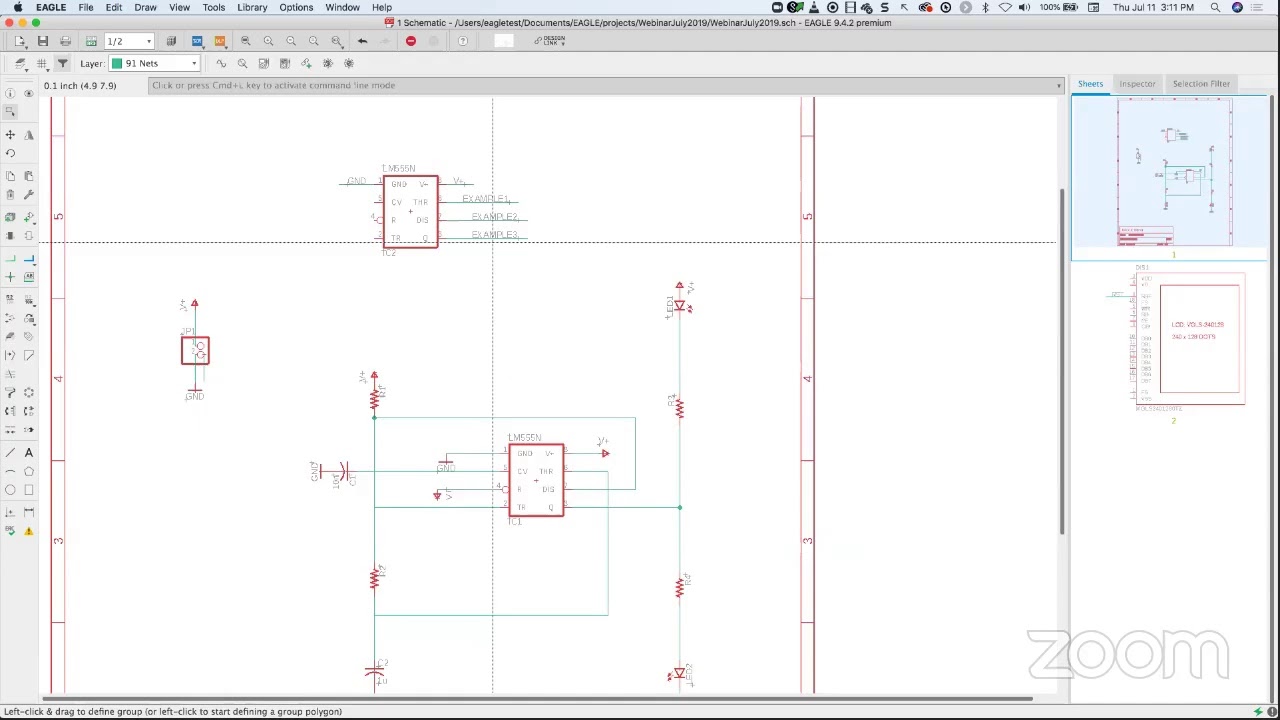Click the Bluetooth menu bar icon
This screenshot has width=1280, height=720.
[985, 7]
